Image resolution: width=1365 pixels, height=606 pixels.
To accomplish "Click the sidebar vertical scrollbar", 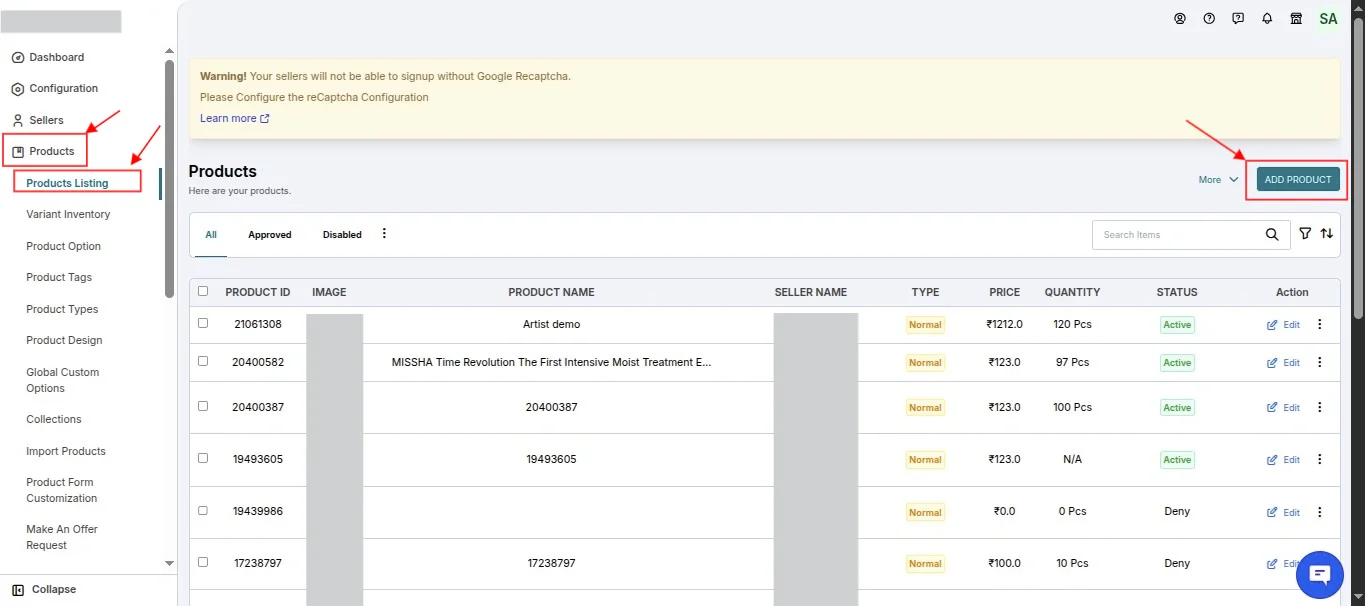I will pos(169,178).
